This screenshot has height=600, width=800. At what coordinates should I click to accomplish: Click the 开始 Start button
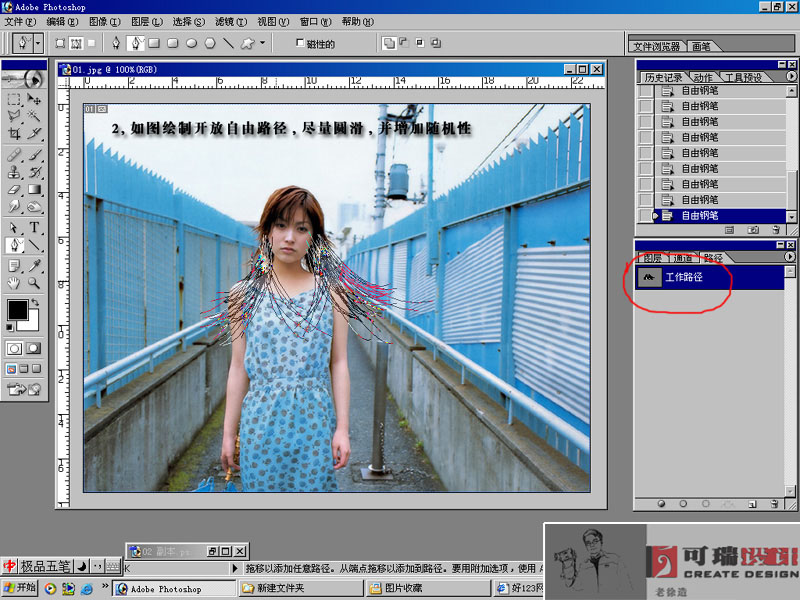pyautogui.click(x=20, y=588)
